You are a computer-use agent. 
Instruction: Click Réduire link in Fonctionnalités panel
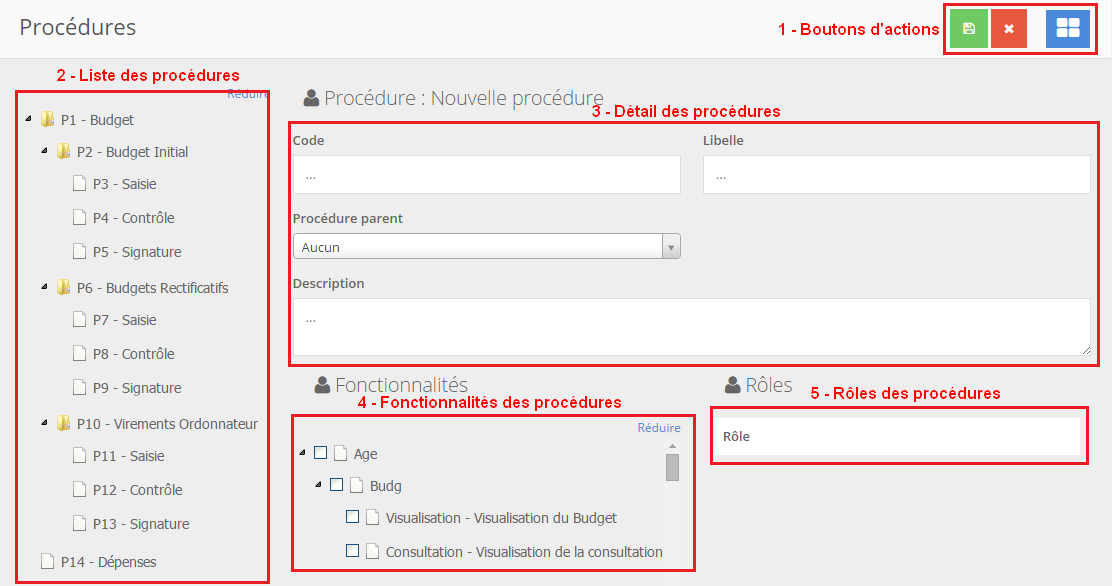point(658,428)
